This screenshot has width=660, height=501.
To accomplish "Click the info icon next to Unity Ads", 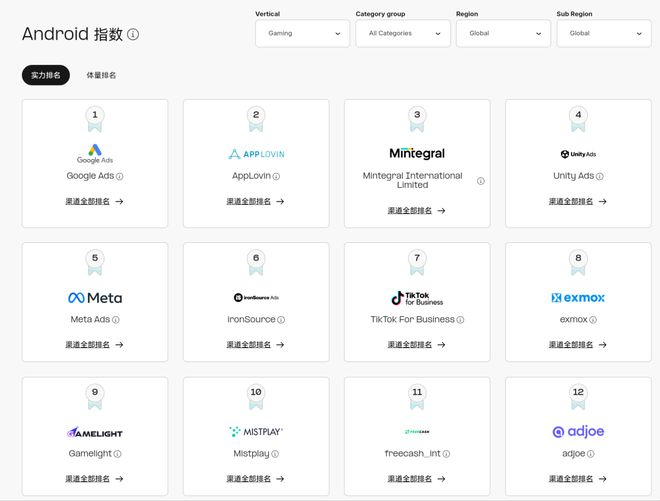I will click(x=600, y=176).
